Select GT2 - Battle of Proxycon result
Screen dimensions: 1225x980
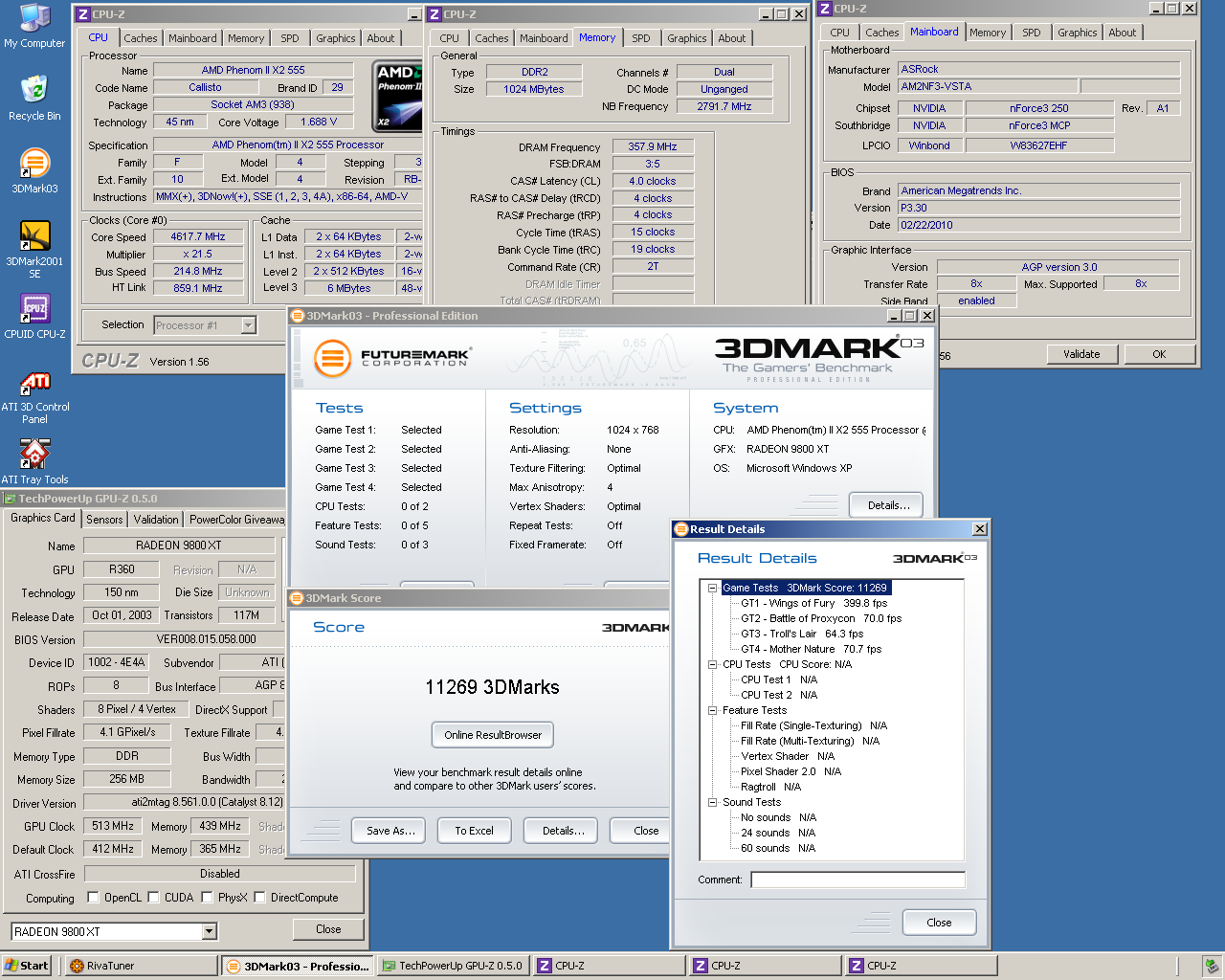[821, 618]
